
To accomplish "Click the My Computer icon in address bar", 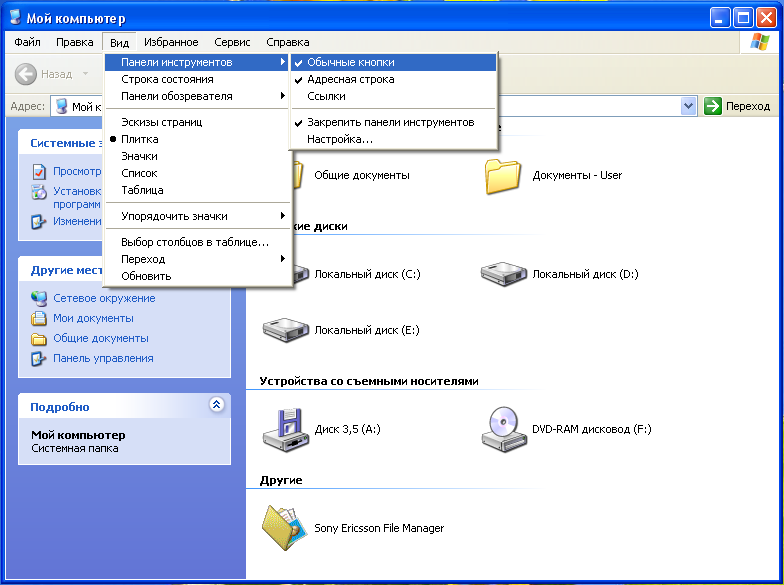I will [62, 106].
